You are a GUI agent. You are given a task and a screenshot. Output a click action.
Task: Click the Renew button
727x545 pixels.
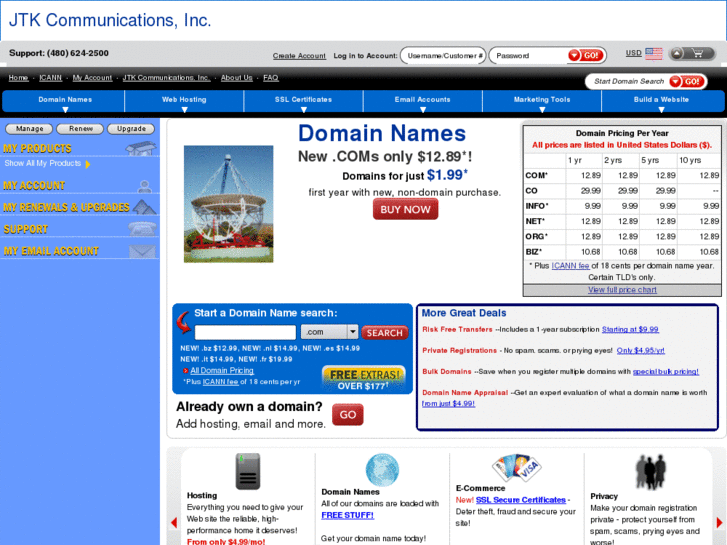[x=80, y=128]
